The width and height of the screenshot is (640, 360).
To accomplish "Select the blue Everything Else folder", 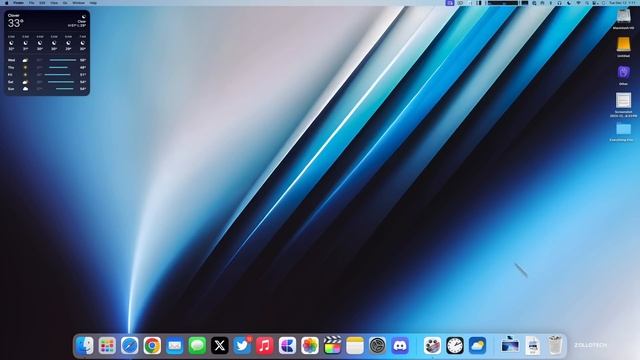I will point(623,129).
